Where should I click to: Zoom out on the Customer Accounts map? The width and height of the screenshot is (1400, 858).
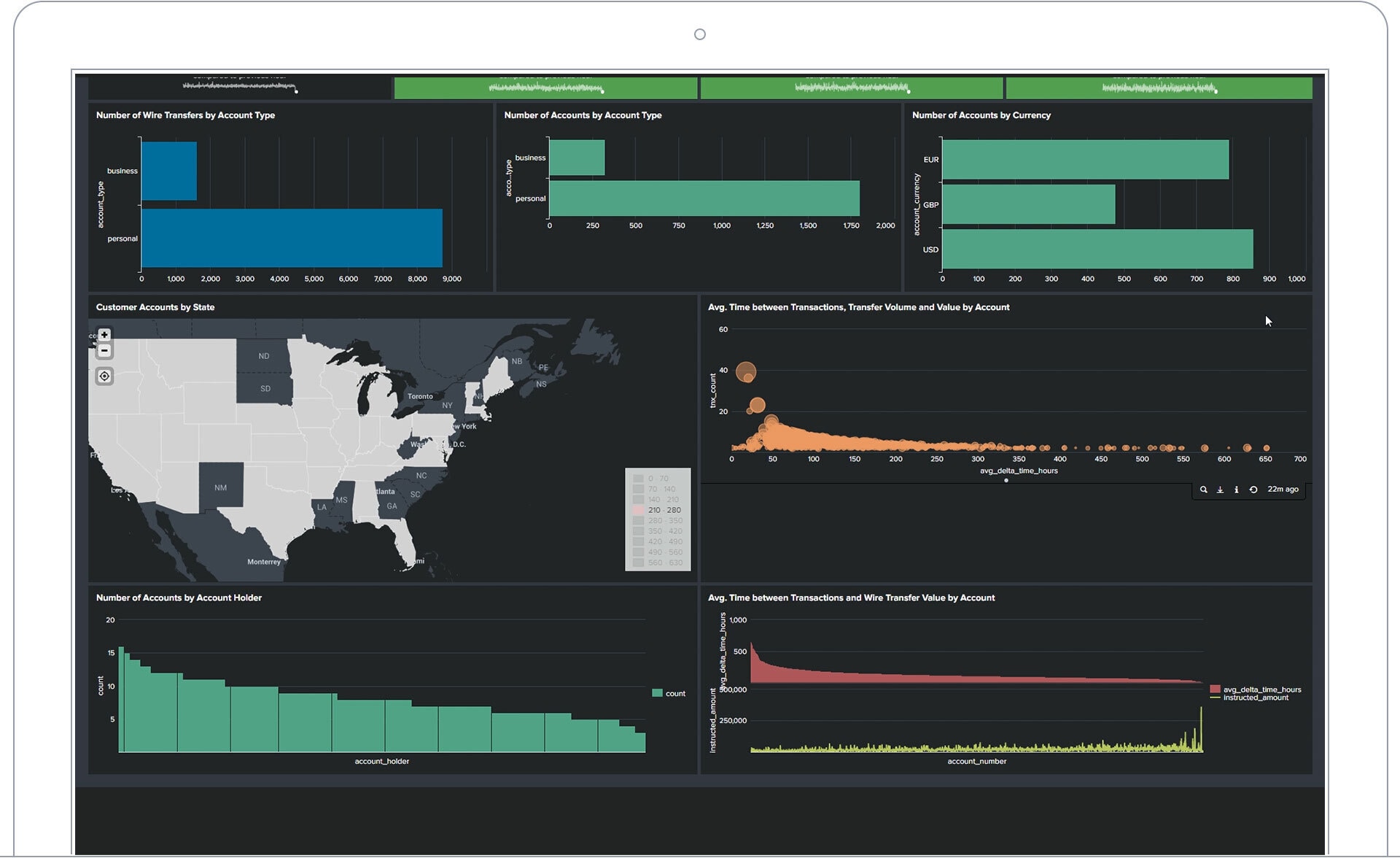105,350
